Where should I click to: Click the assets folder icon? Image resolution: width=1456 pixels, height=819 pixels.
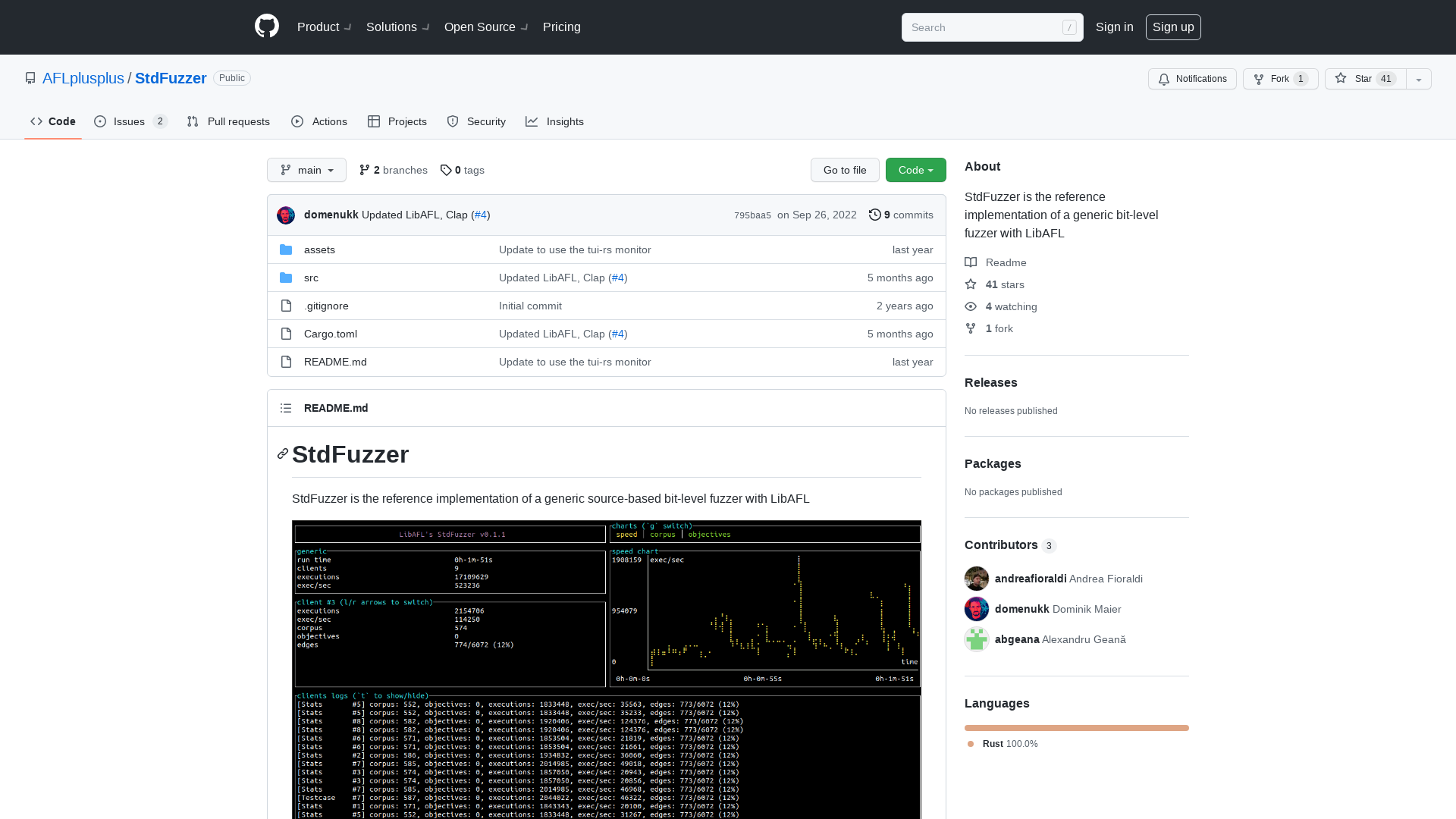[286, 249]
